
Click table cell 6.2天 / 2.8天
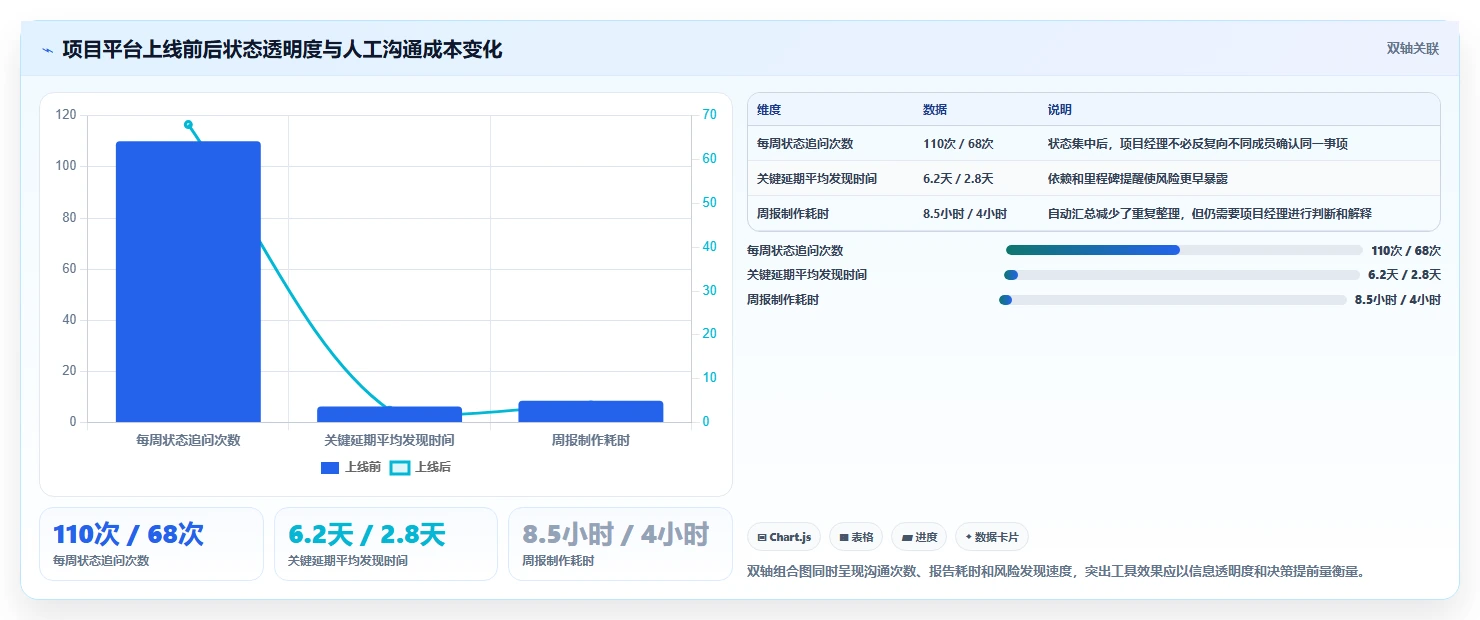pos(958,179)
